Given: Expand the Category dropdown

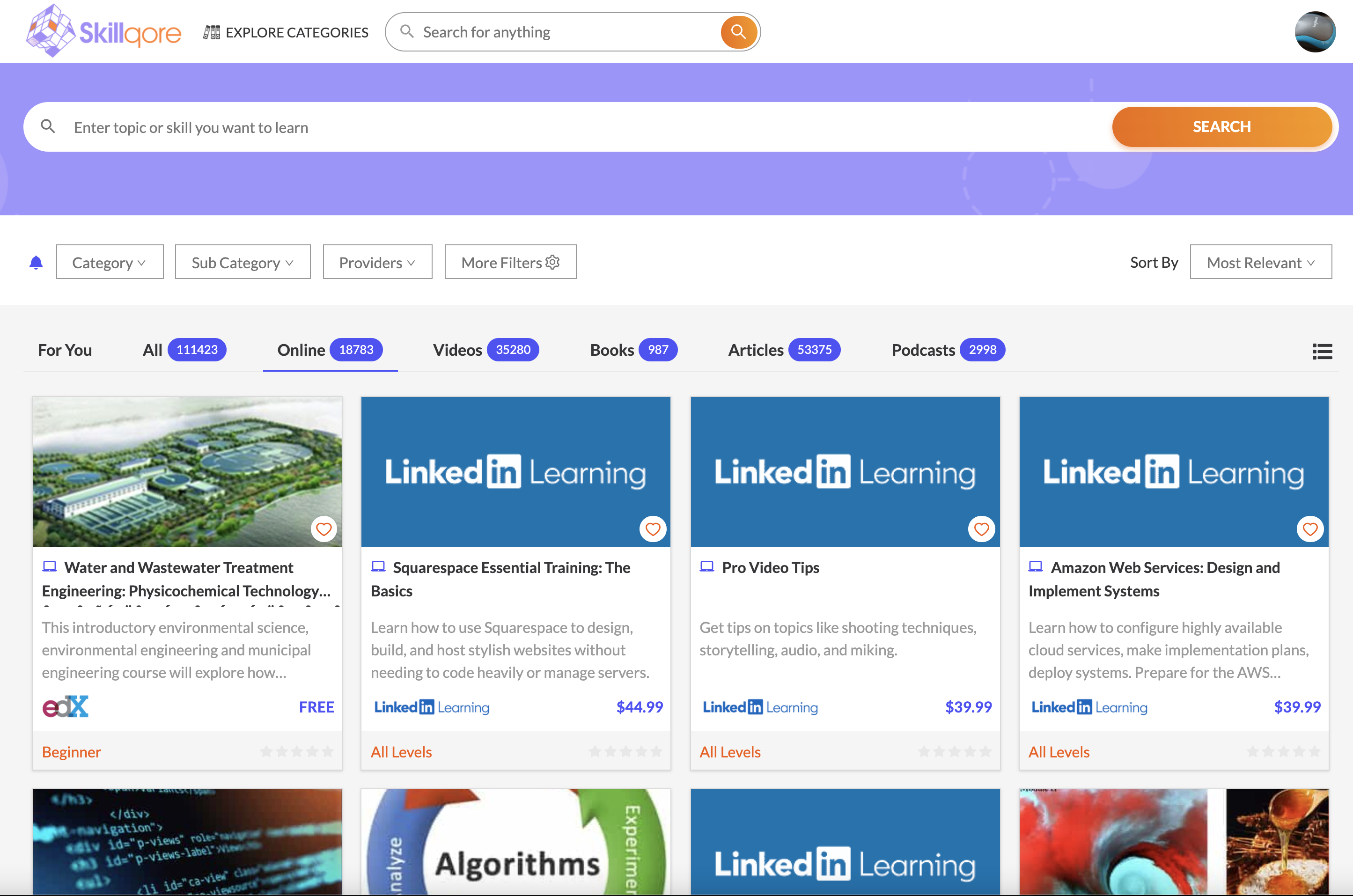Looking at the screenshot, I should (110, 262).
